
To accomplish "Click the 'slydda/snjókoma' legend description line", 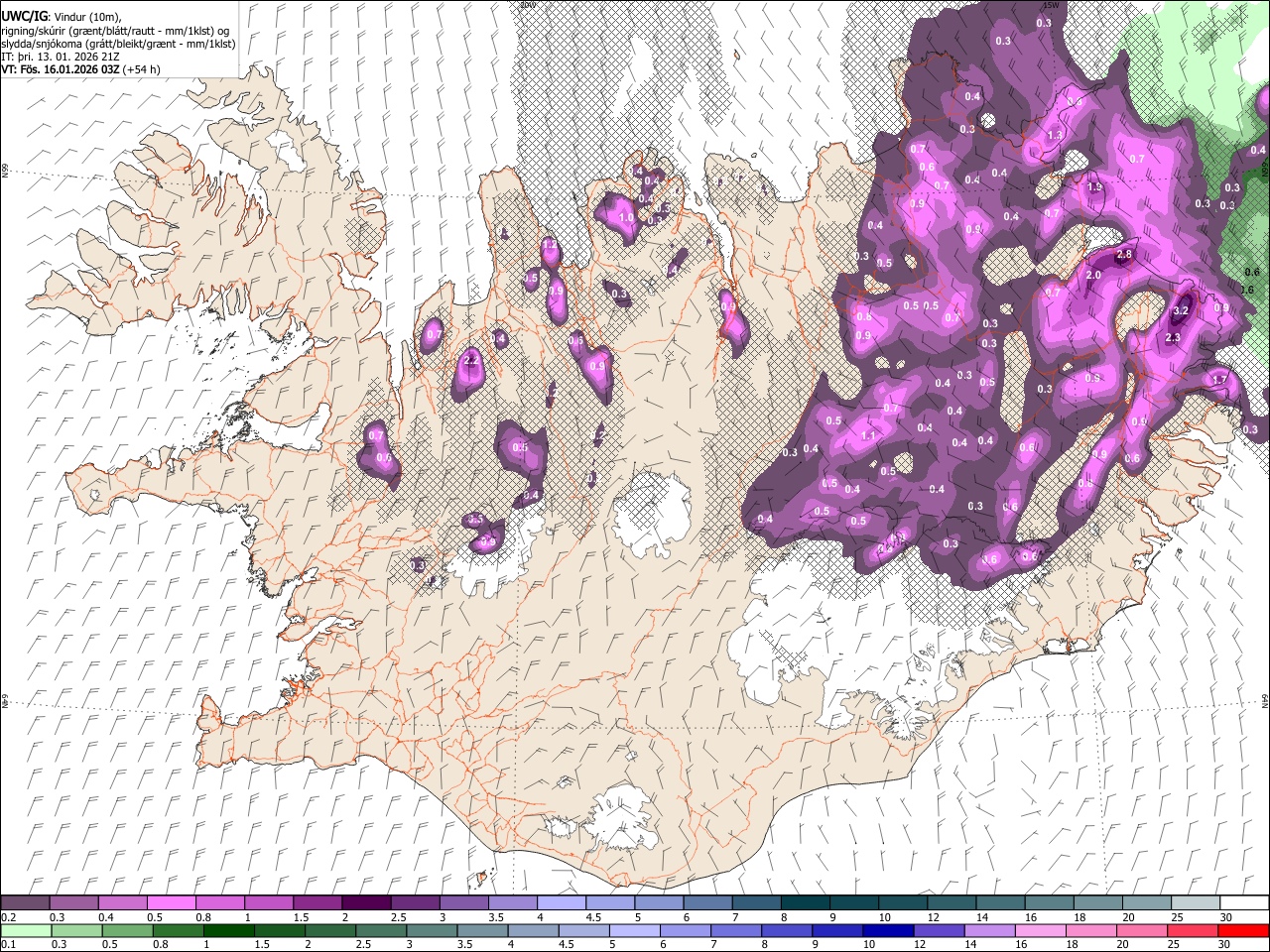I will (118, 44).
